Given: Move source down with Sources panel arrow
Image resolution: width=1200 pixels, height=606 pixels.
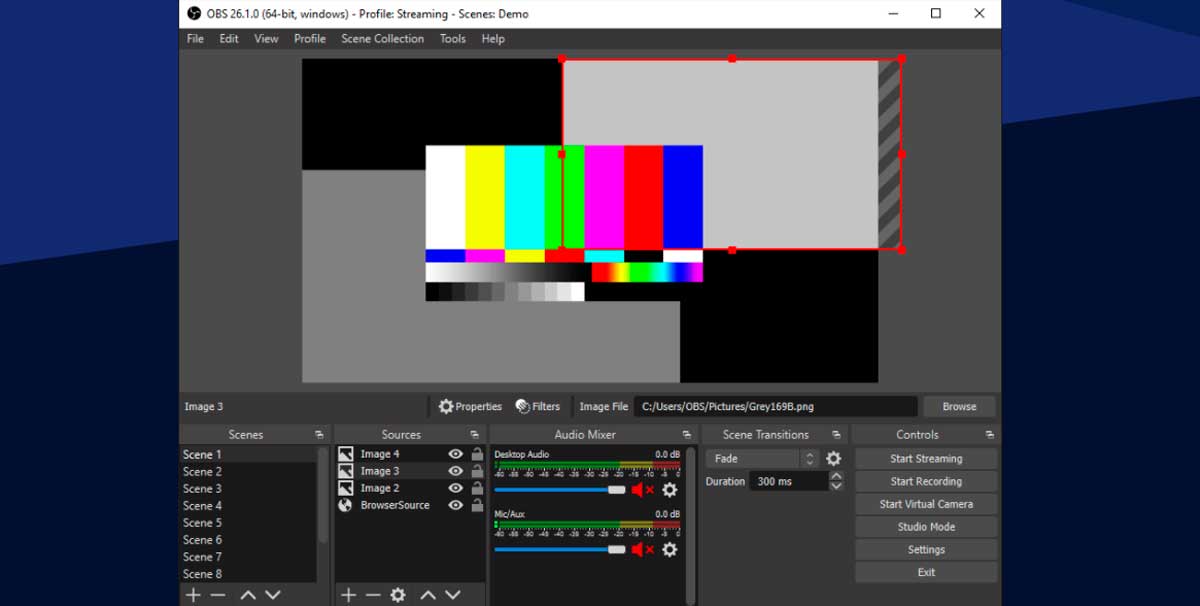Looking at the screenshot, I should pos(452,595).
